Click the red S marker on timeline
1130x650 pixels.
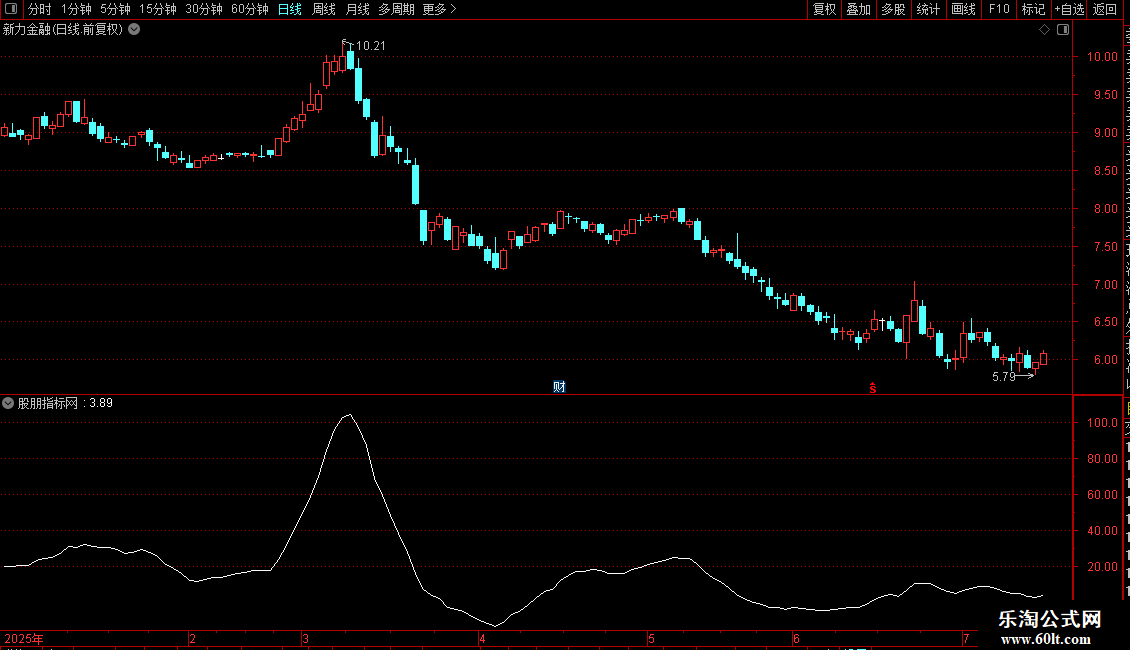click(873, 388)
